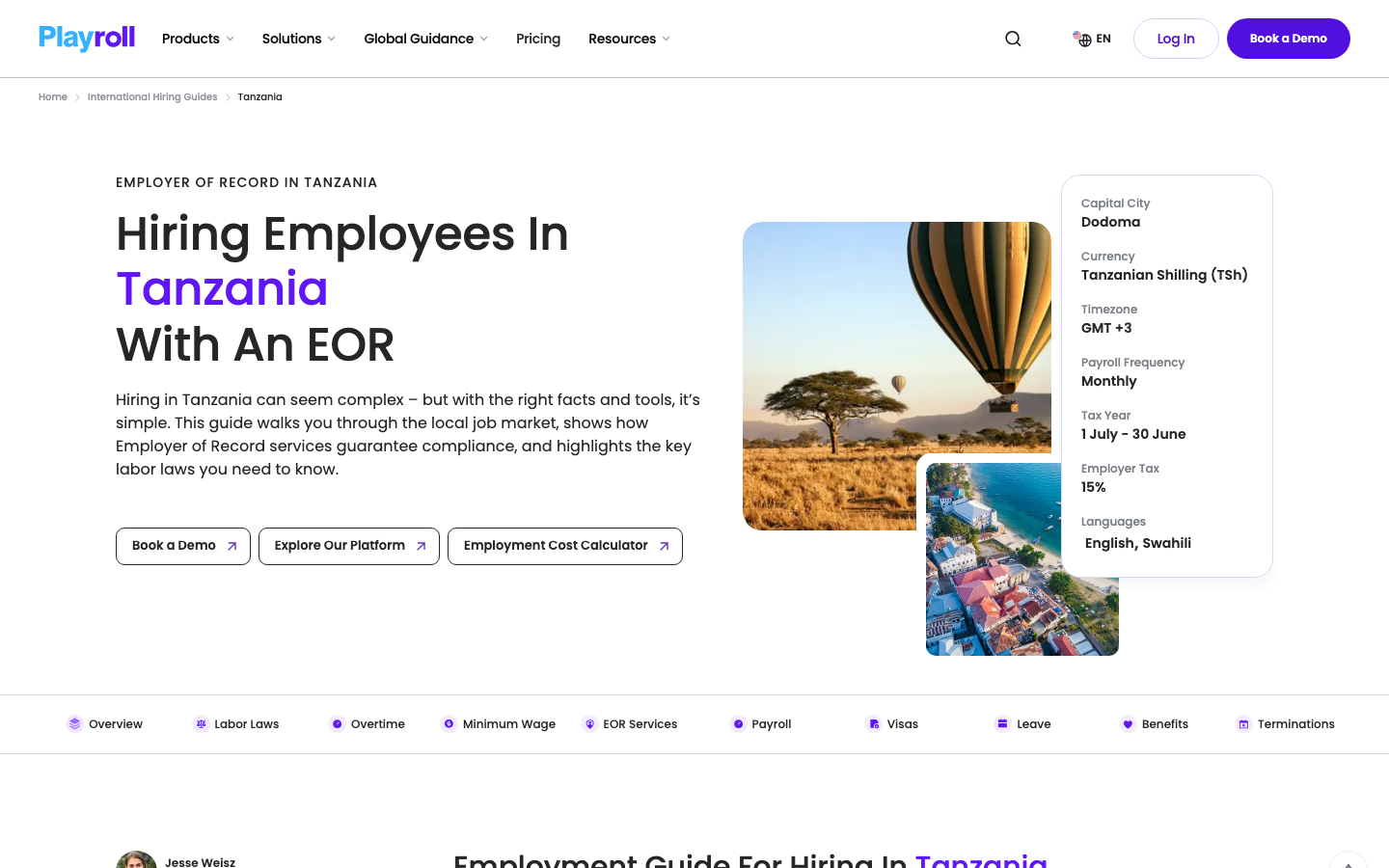Click the International Hiring Guides breadcrumb
This screenshot has width=1389, height=868.
tap(152, 96)
